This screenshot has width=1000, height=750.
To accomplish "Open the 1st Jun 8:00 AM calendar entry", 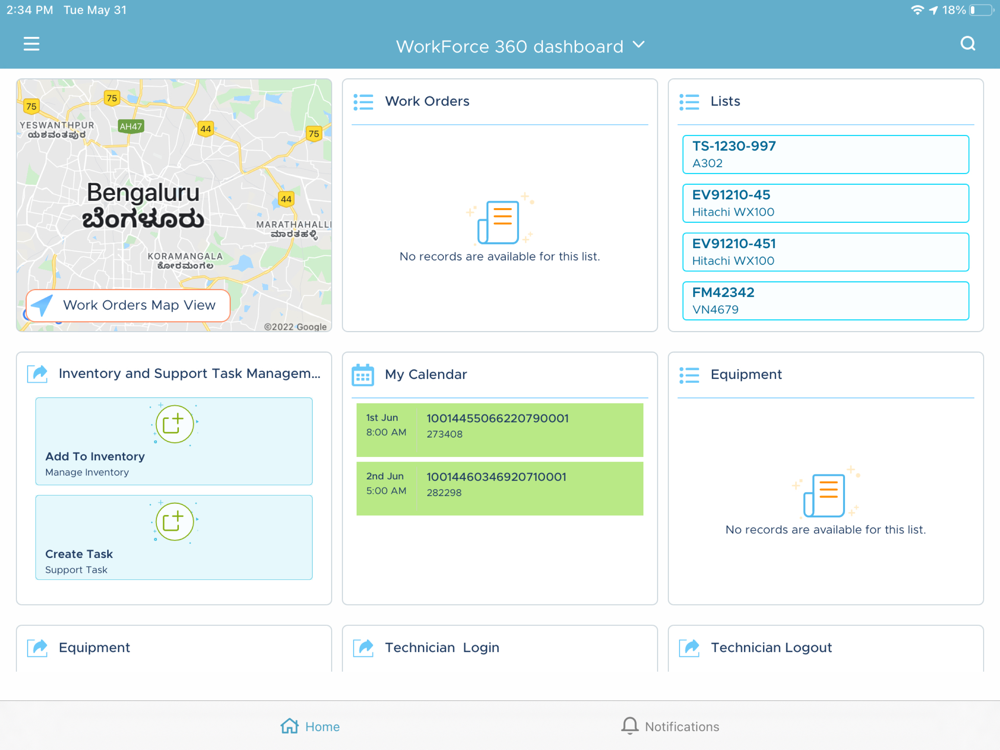I will pyautogui.click(x=499, y=429).
